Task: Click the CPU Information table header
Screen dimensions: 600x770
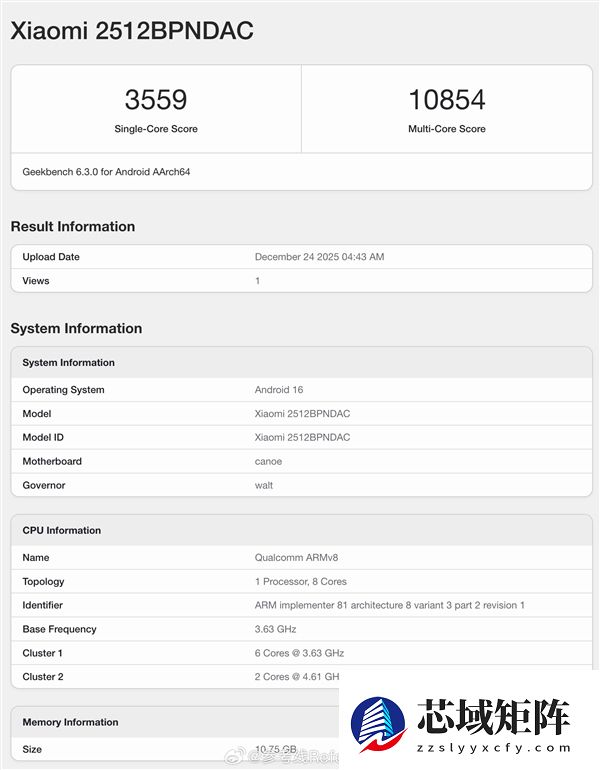Action: pyautogui.click(x=62, y=531)
